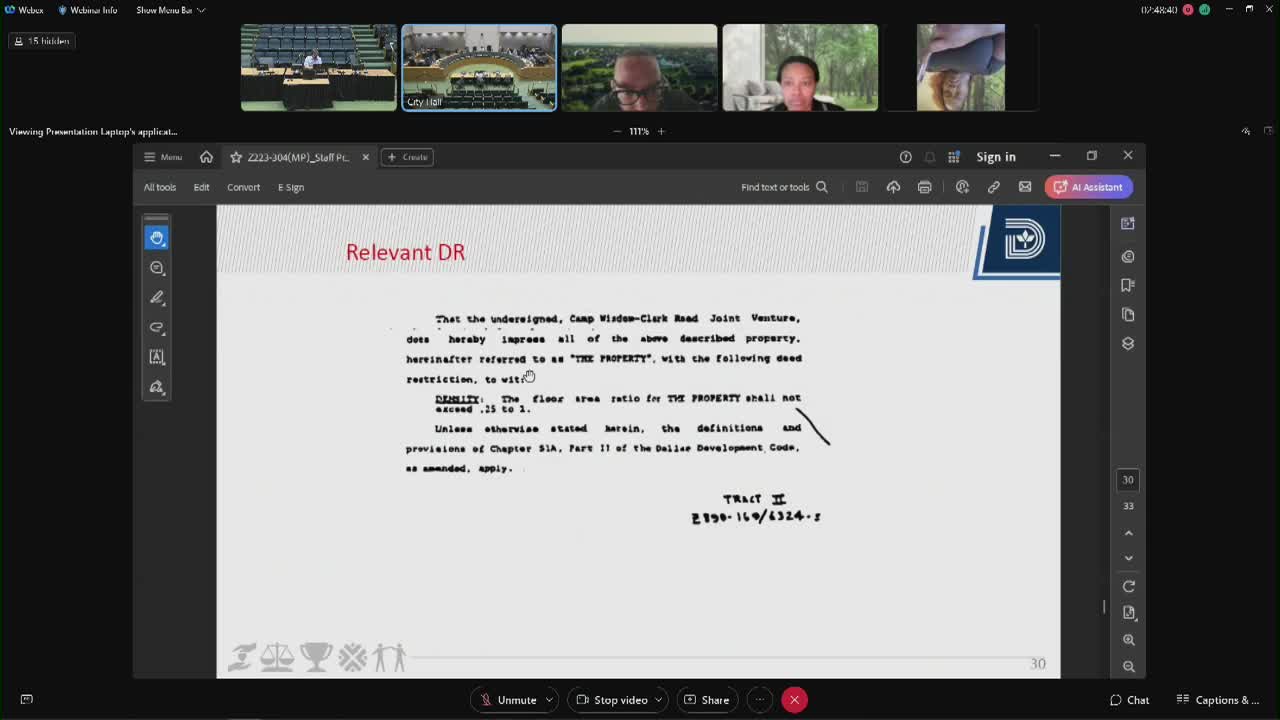Increase shared content zoom with plus

point(661,131)
